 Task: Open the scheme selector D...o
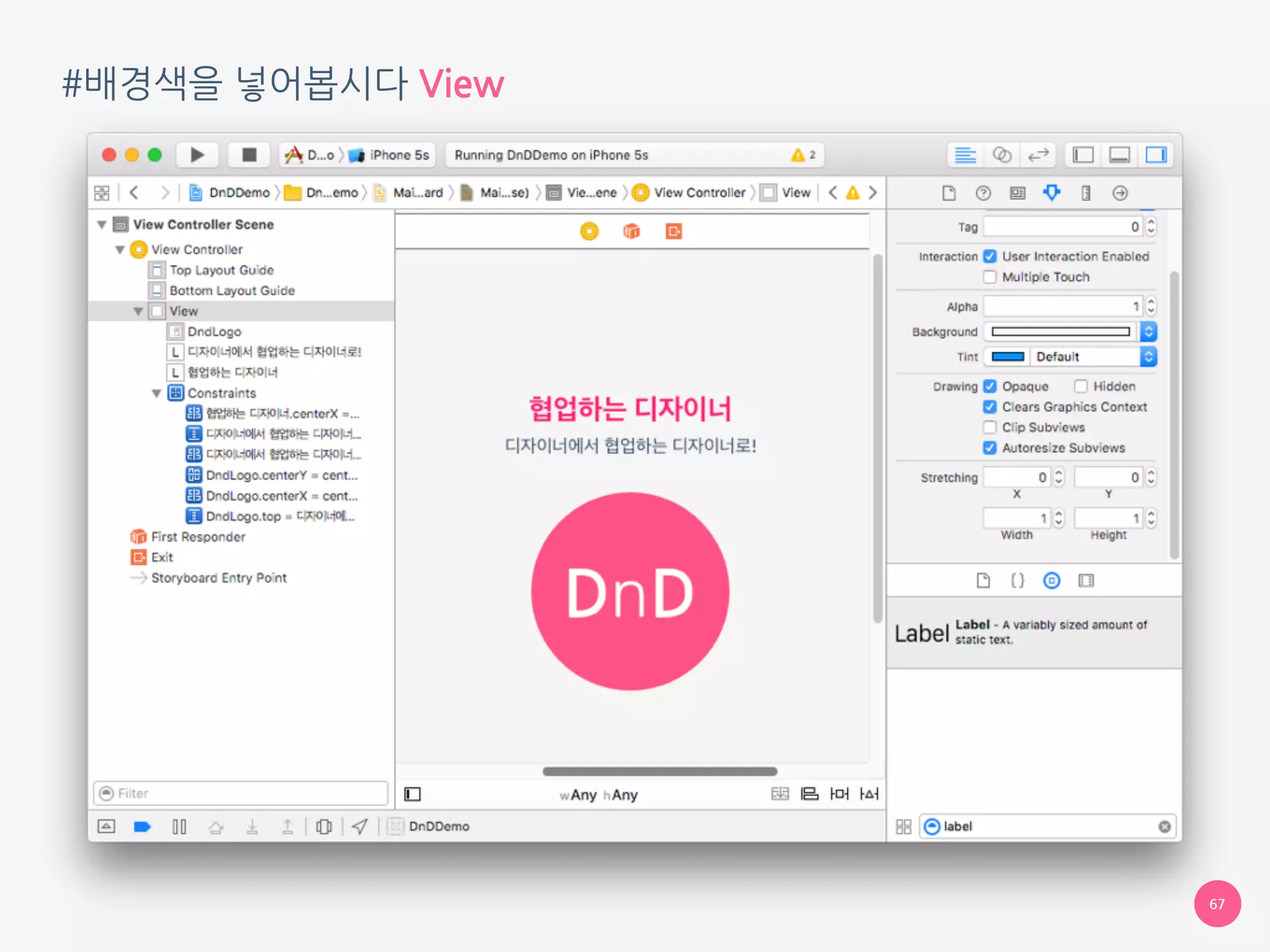click(309, 155)
